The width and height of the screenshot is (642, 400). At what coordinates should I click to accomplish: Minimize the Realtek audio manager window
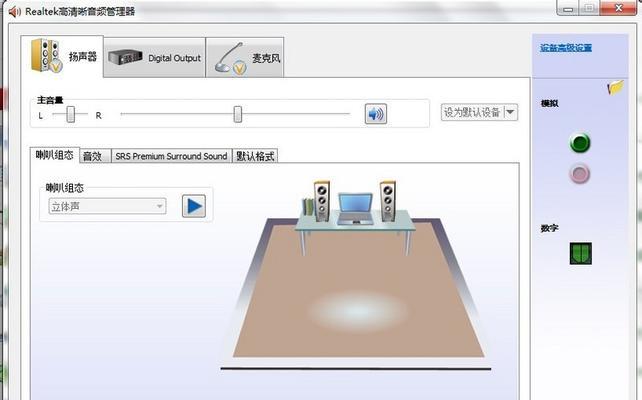(x=567, y=9)
